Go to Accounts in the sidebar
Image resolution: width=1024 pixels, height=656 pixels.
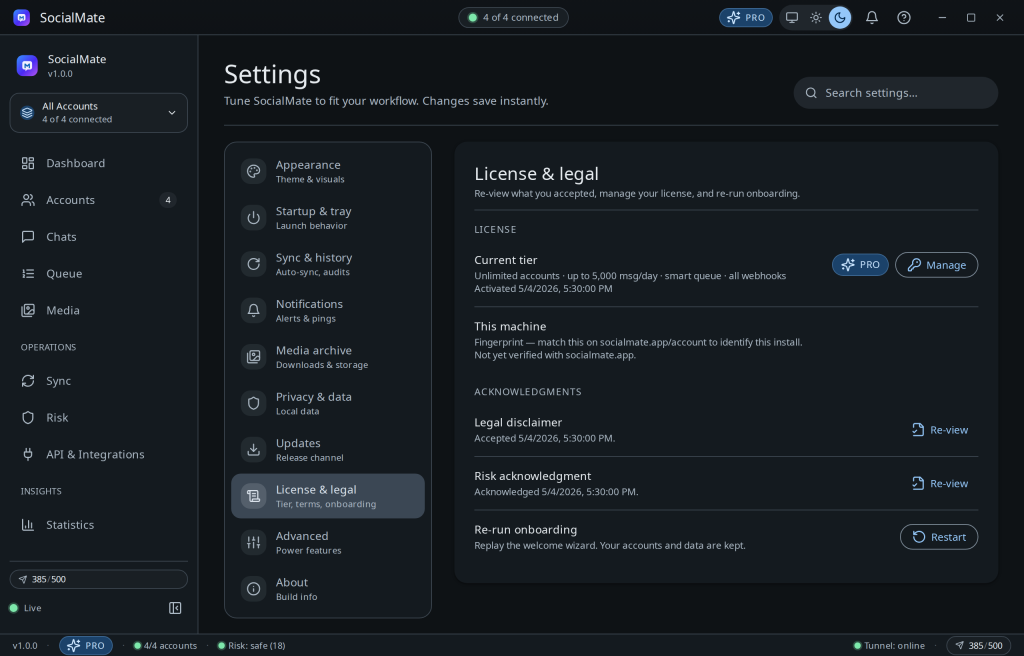pos(99,200)
